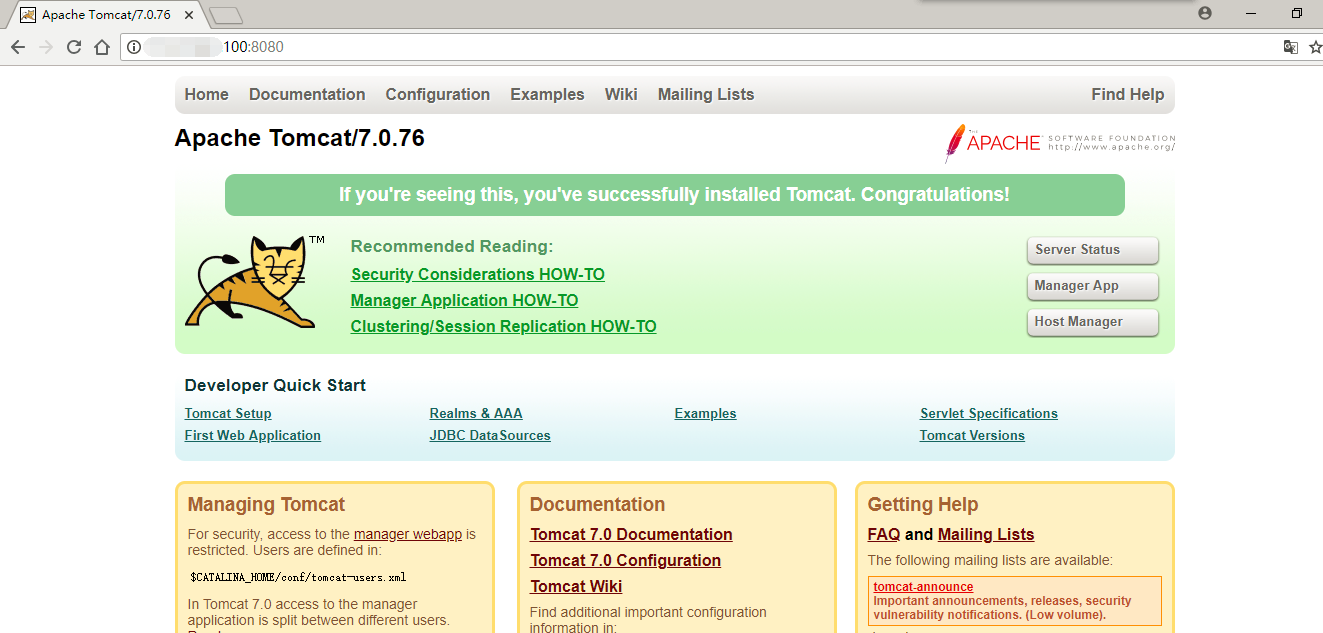
Task: Click Find Help in the navigation bar
Action: [1128, 95]
